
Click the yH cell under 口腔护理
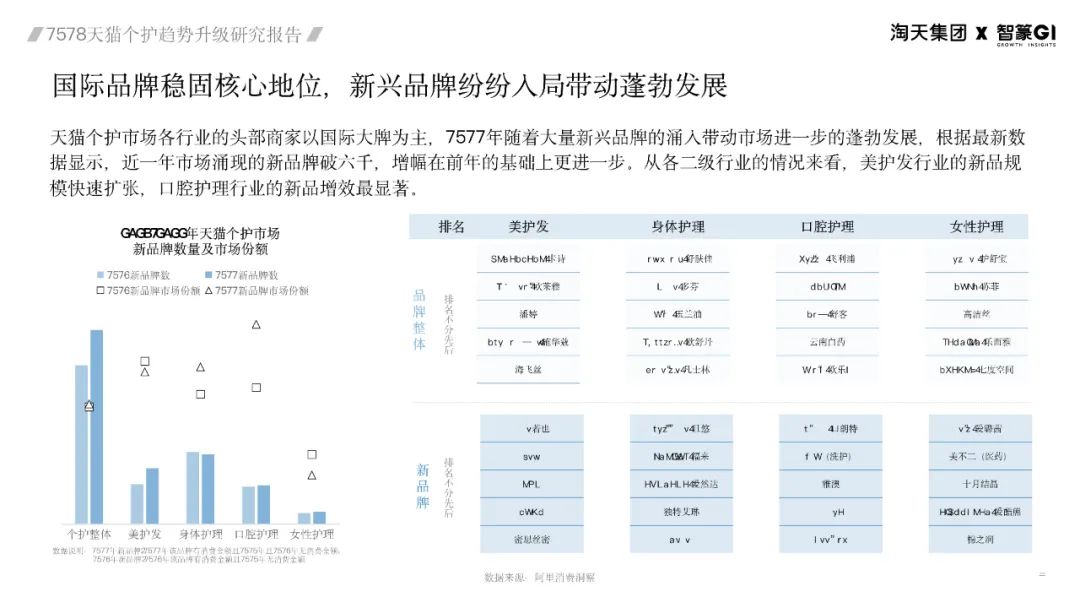(831, 512)
